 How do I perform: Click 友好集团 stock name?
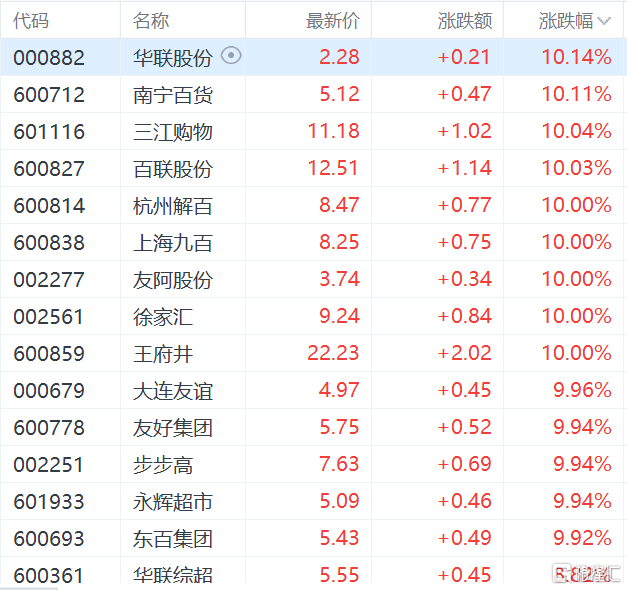[172, 428]
